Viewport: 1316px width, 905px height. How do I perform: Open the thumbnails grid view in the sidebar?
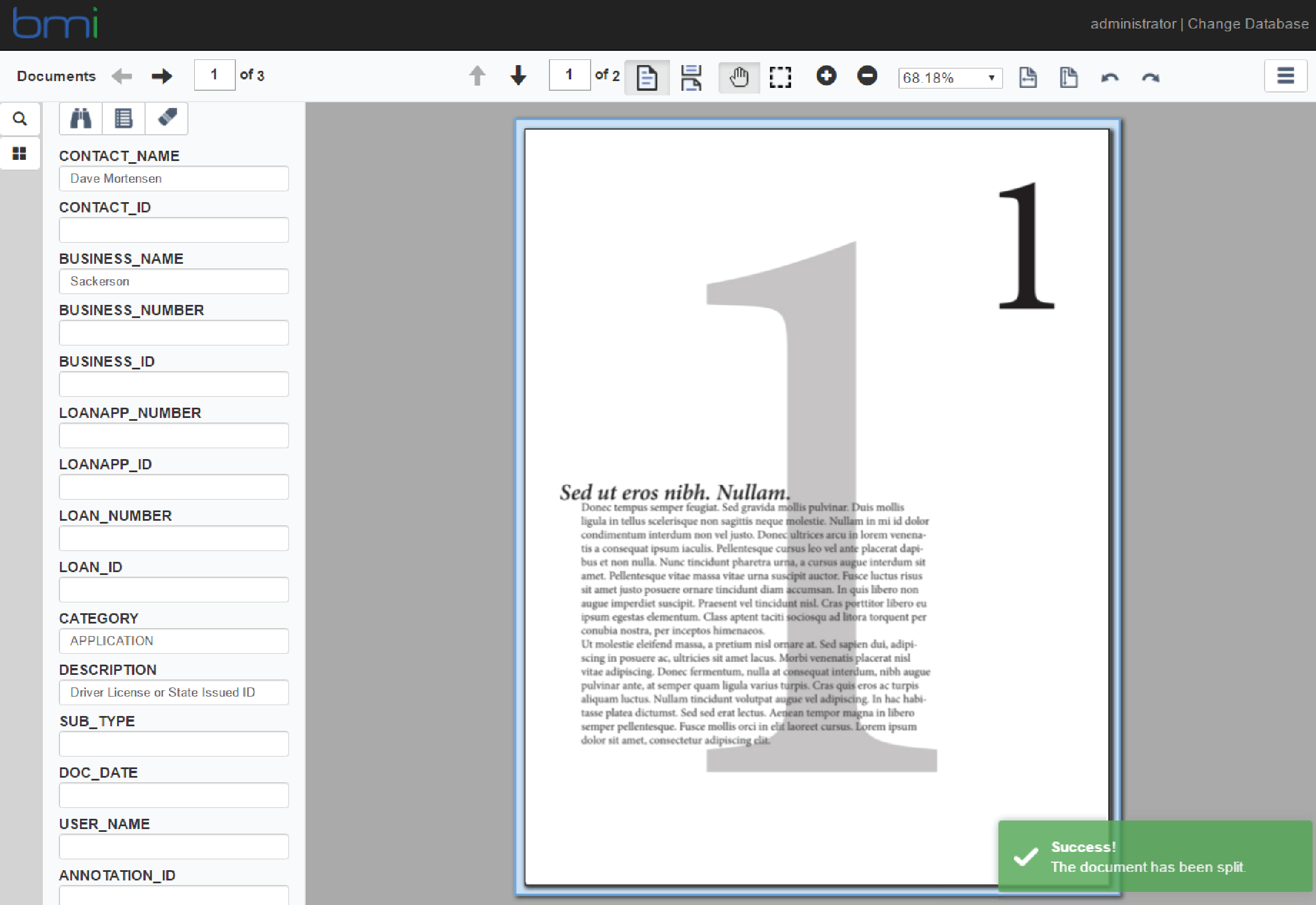point(19,154)
